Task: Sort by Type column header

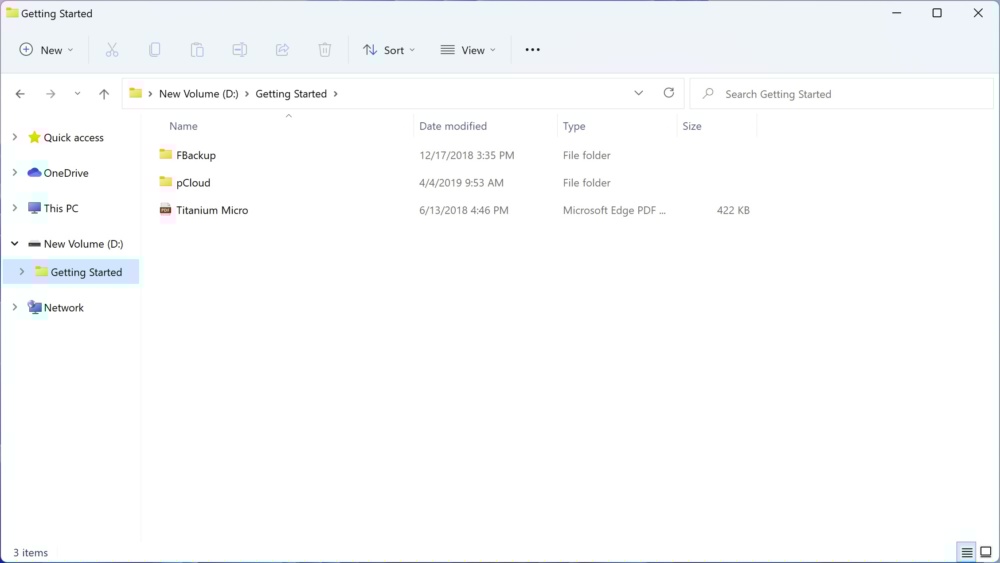Action: pos(574,126)
